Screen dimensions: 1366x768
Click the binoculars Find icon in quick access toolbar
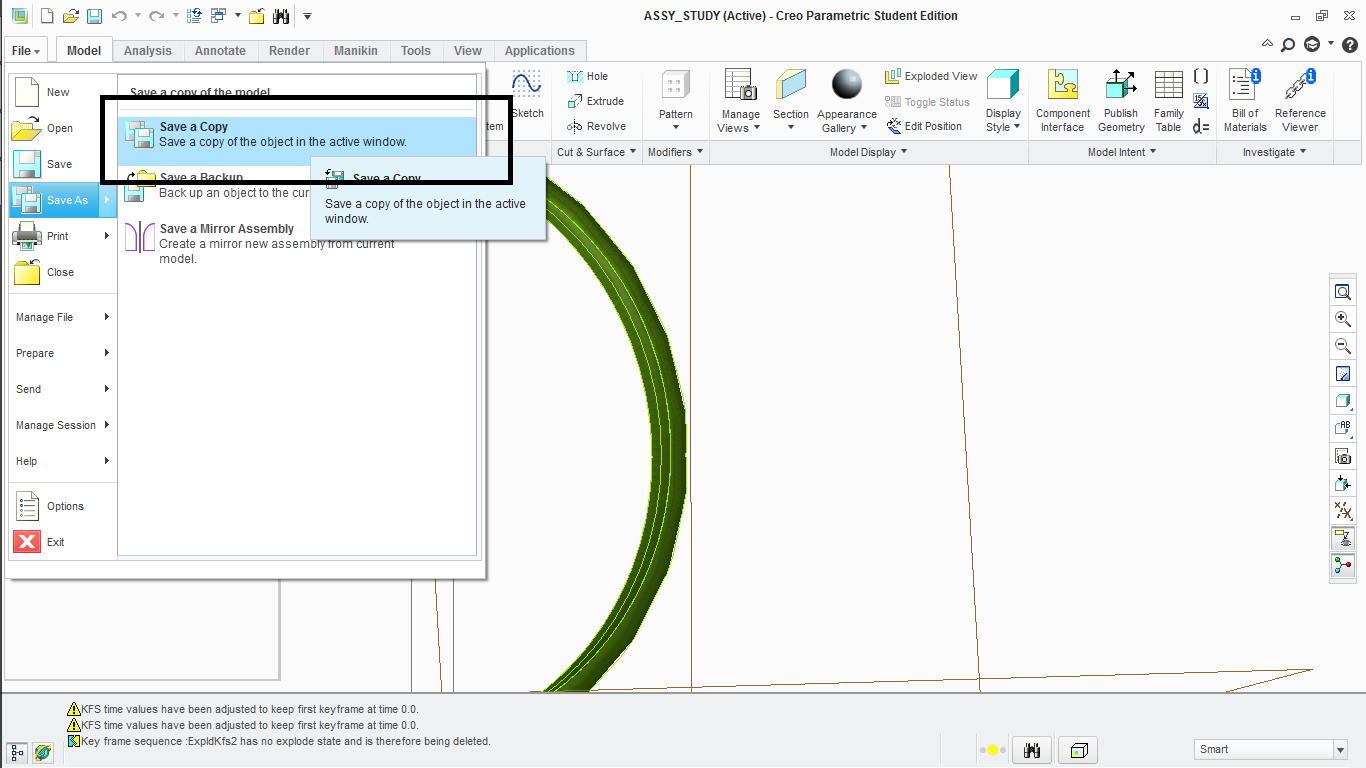pos(281,16)
